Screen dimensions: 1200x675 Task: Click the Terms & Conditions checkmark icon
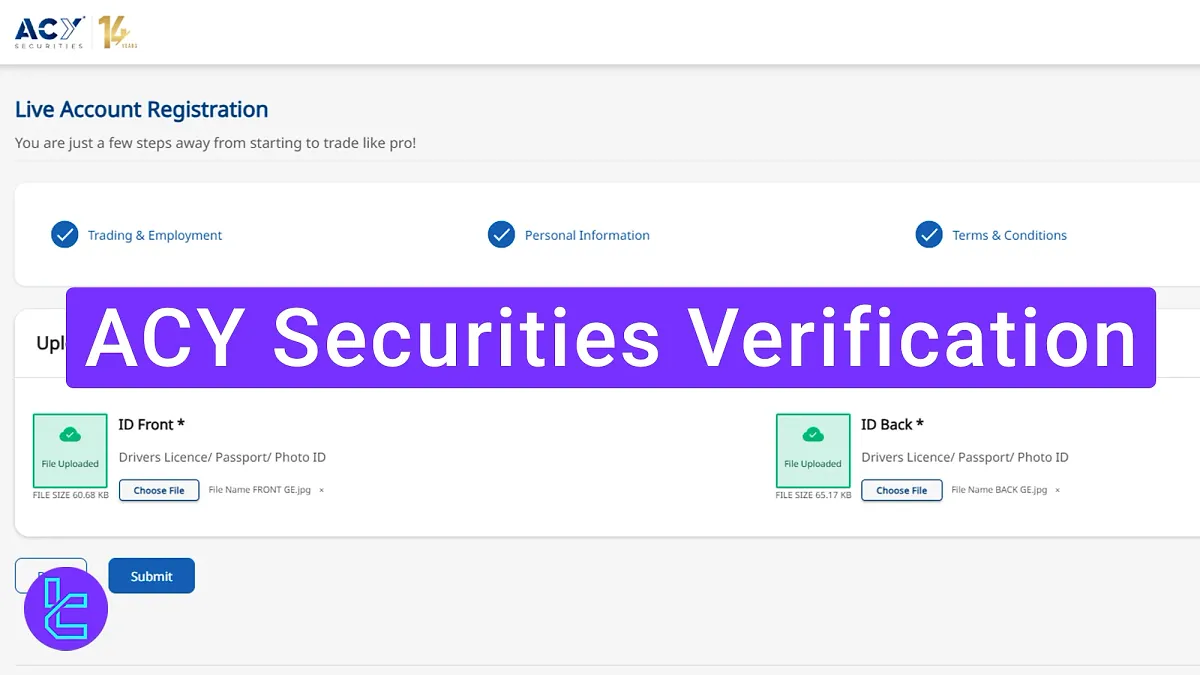pyautogui.click(x=929, y=234)
